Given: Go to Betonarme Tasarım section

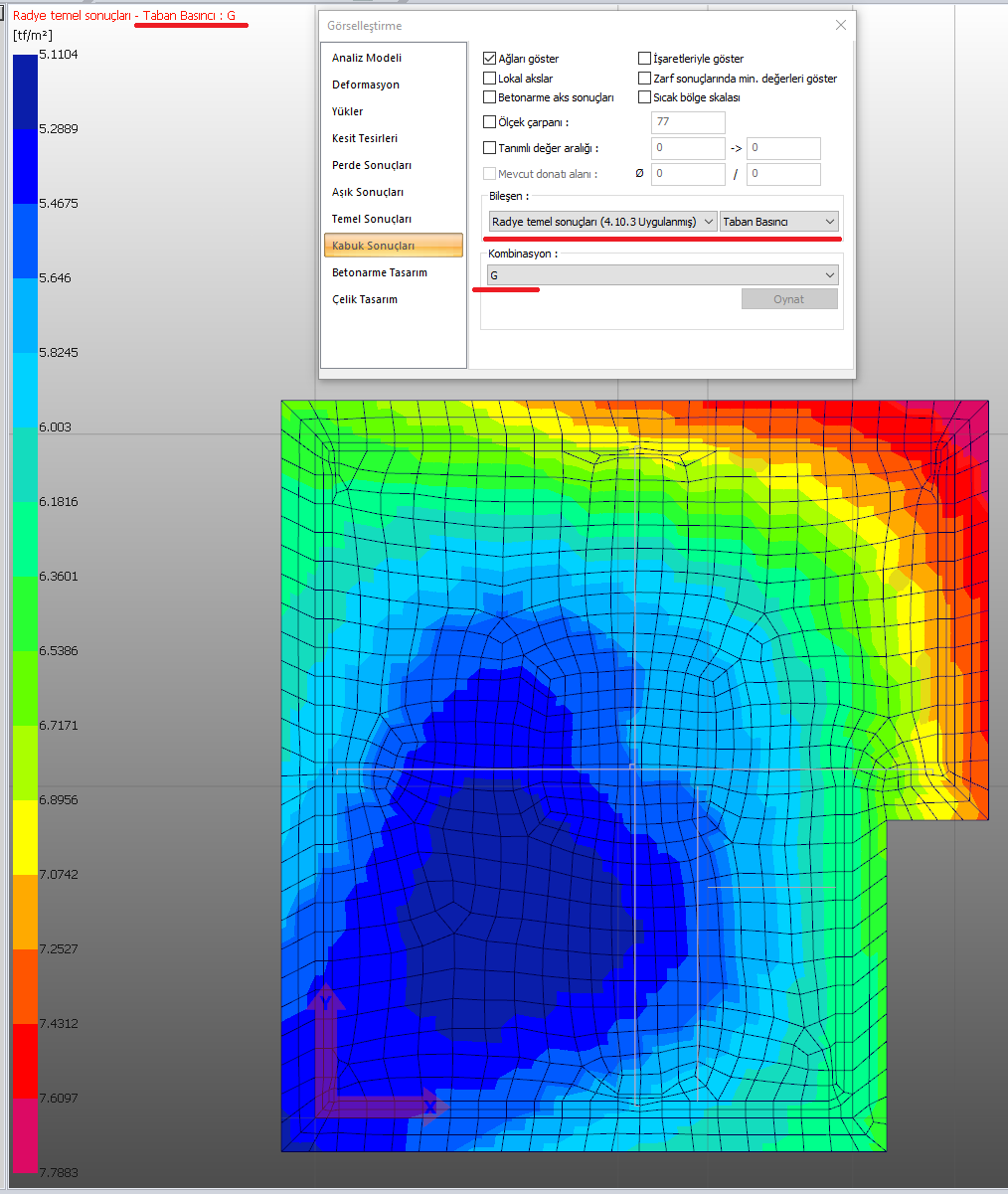Looking at the screenshot, I should coord(380,272).
